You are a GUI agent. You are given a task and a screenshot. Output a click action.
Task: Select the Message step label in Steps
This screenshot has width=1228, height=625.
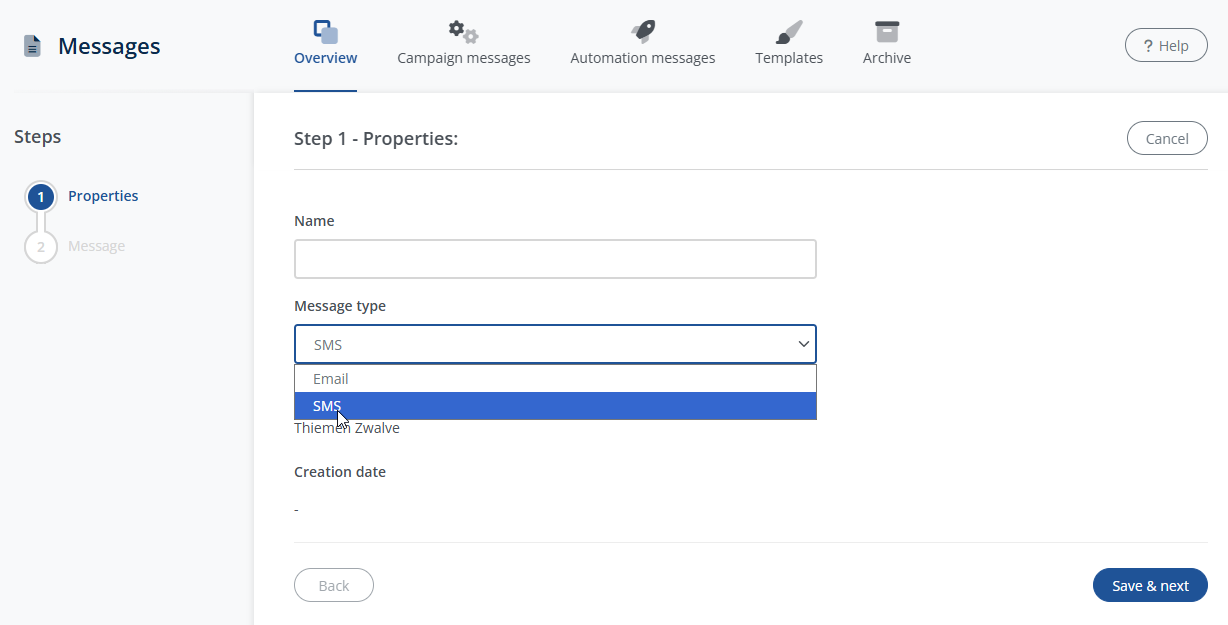coord(96,246)
